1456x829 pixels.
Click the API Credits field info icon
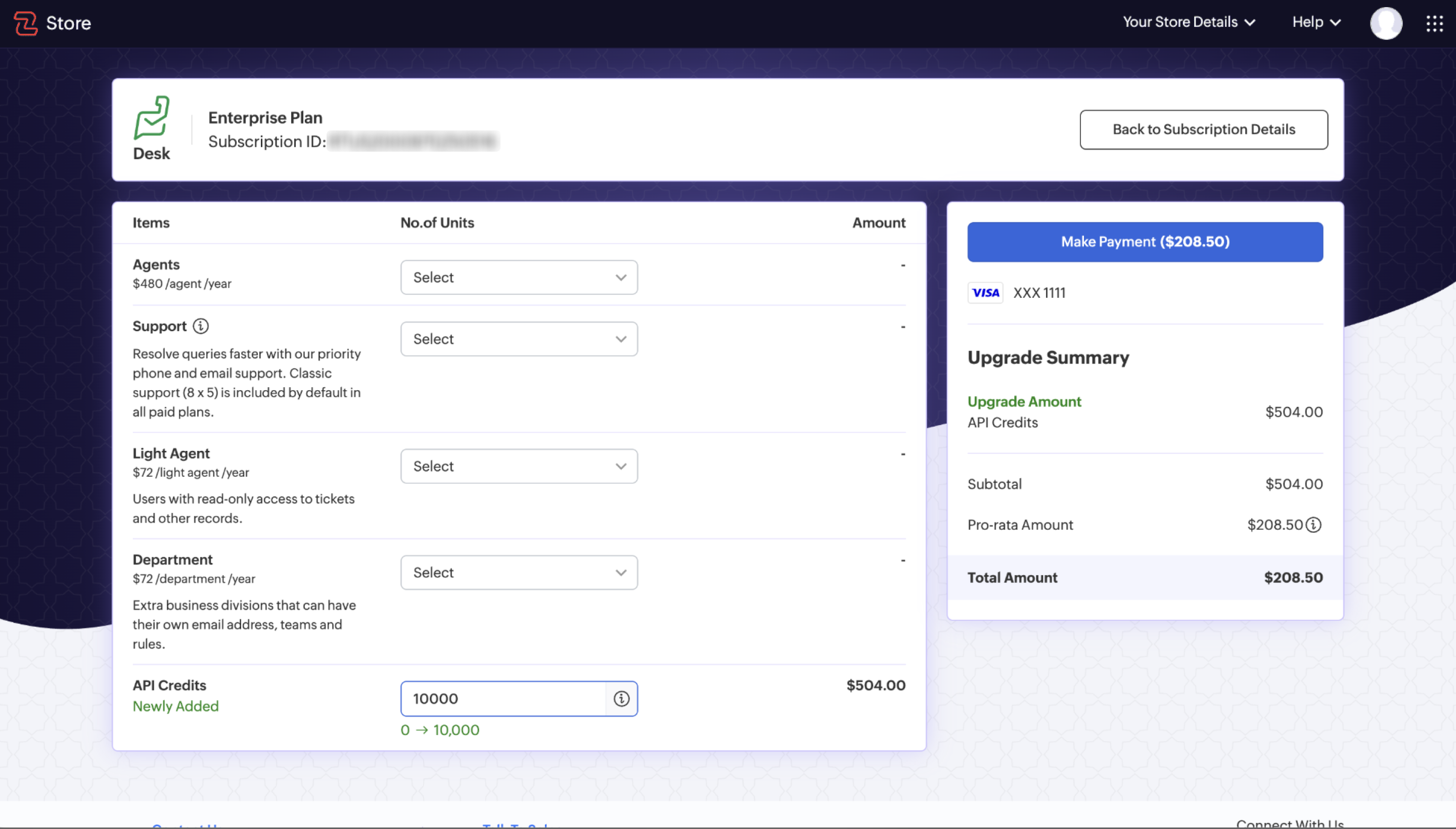621,699
